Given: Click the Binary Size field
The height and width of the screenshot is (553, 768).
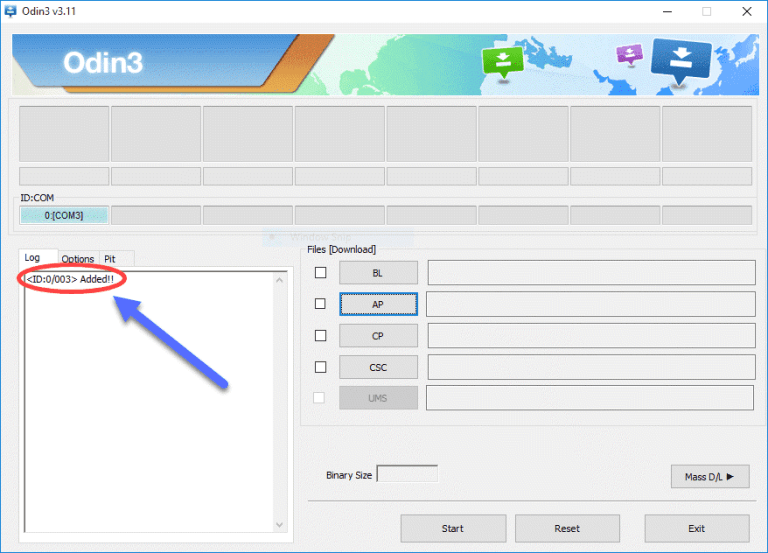Looking at the screenshot, I should click(x=407, y=474).
